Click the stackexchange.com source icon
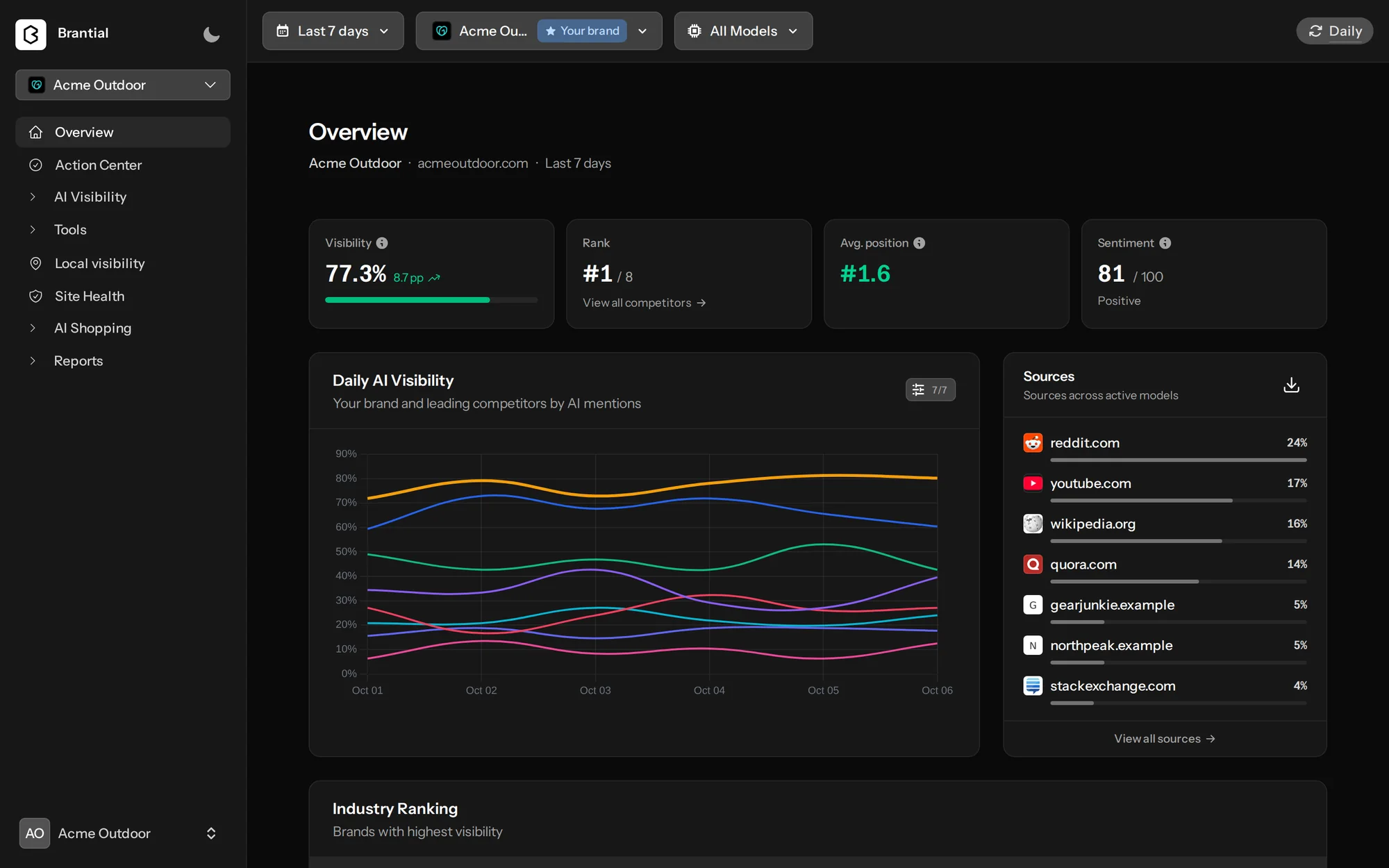The image size is (1389, 868). [1033, 685]
